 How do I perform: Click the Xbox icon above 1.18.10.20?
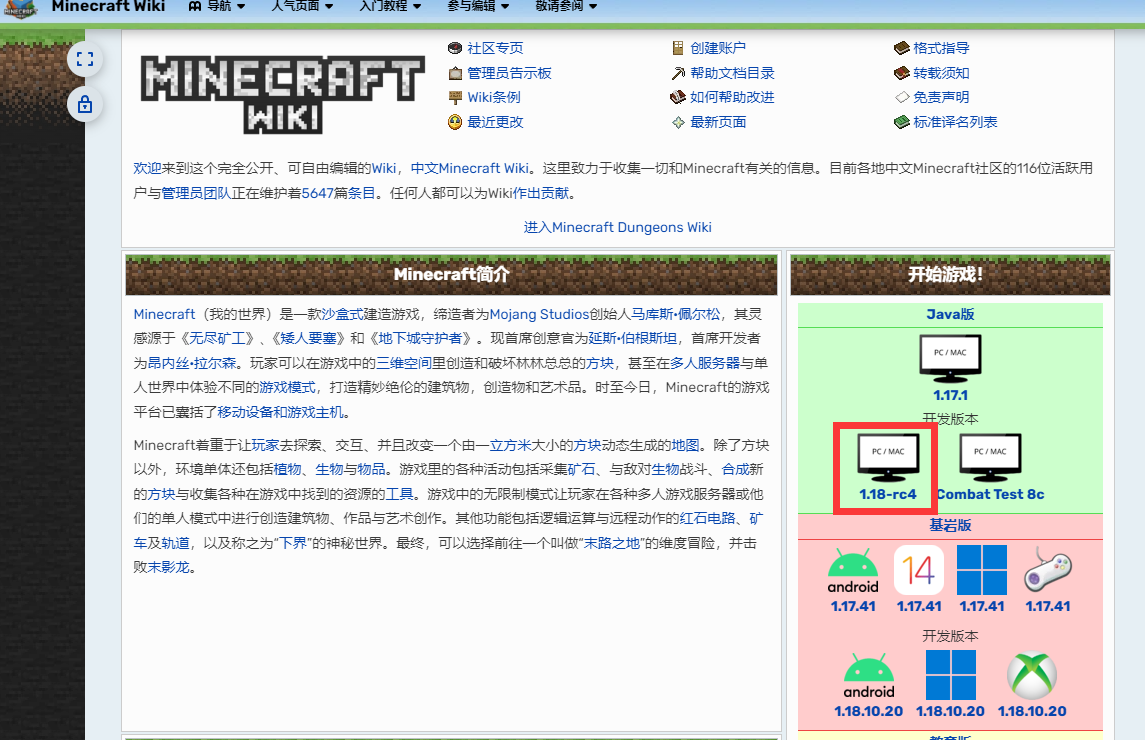(1032, 676)
